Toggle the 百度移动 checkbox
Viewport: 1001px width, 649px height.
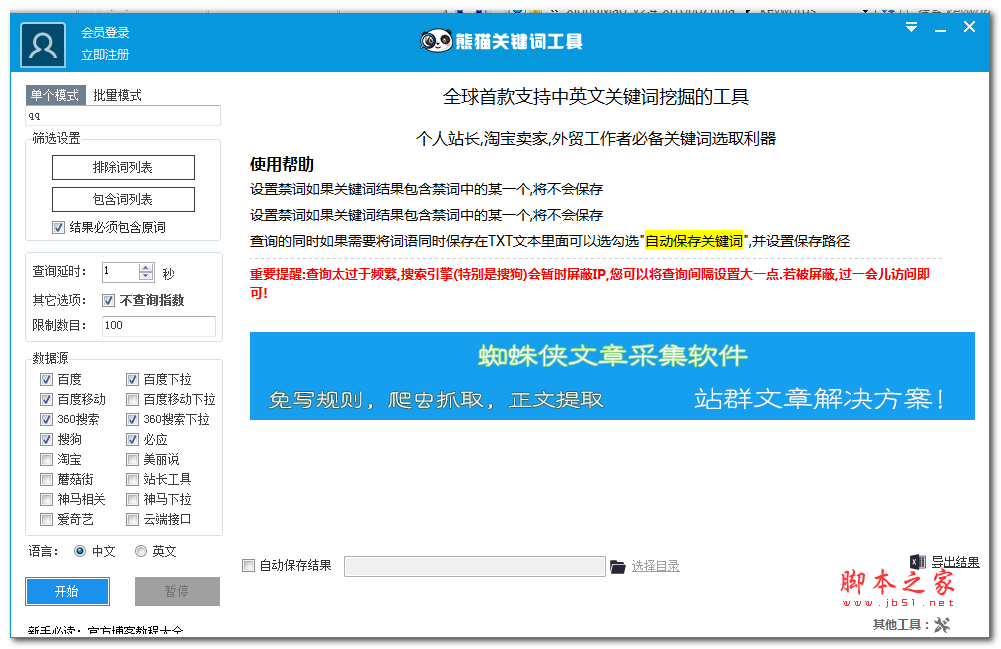46,399
